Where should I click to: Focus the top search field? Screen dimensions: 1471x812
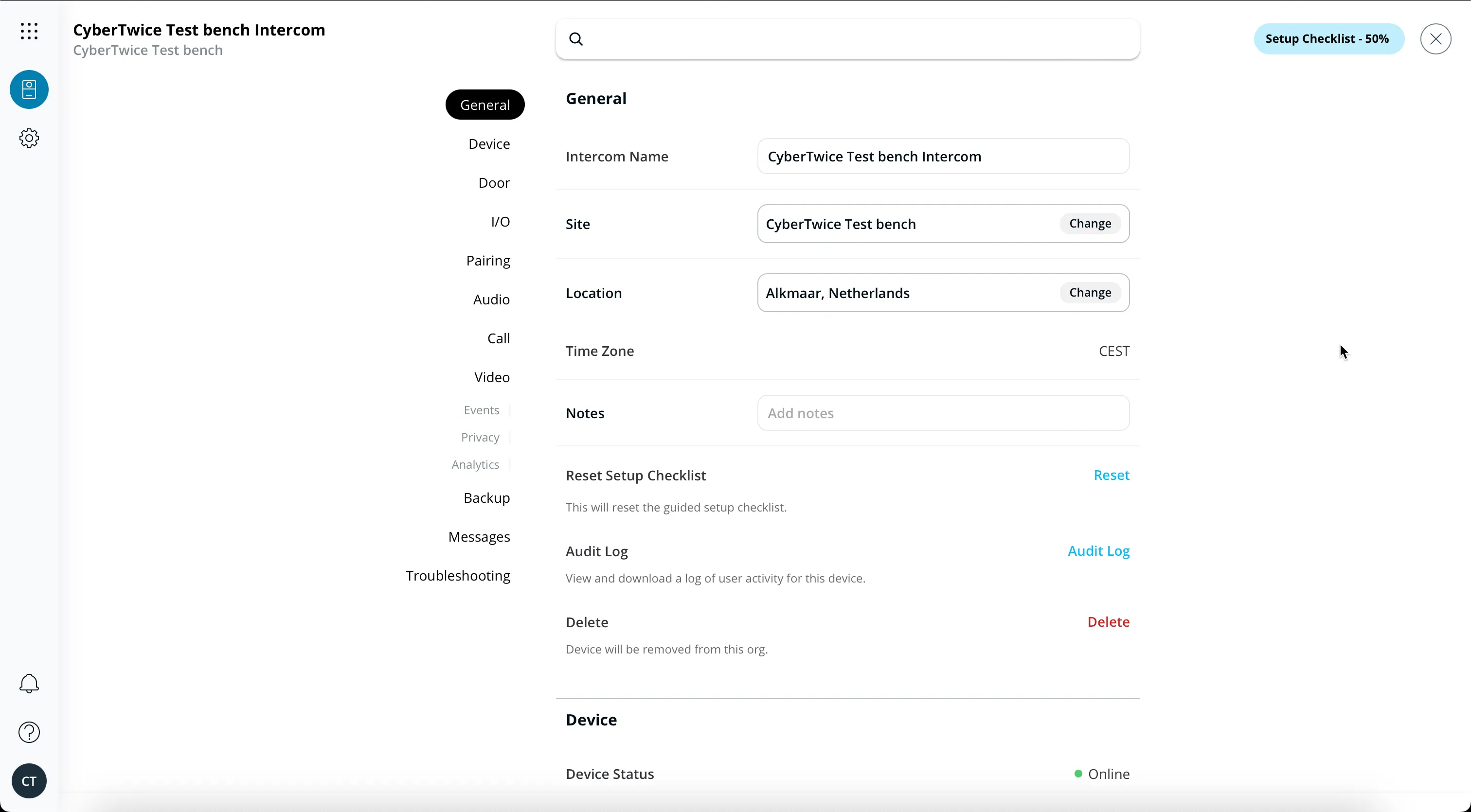[847, 39]
